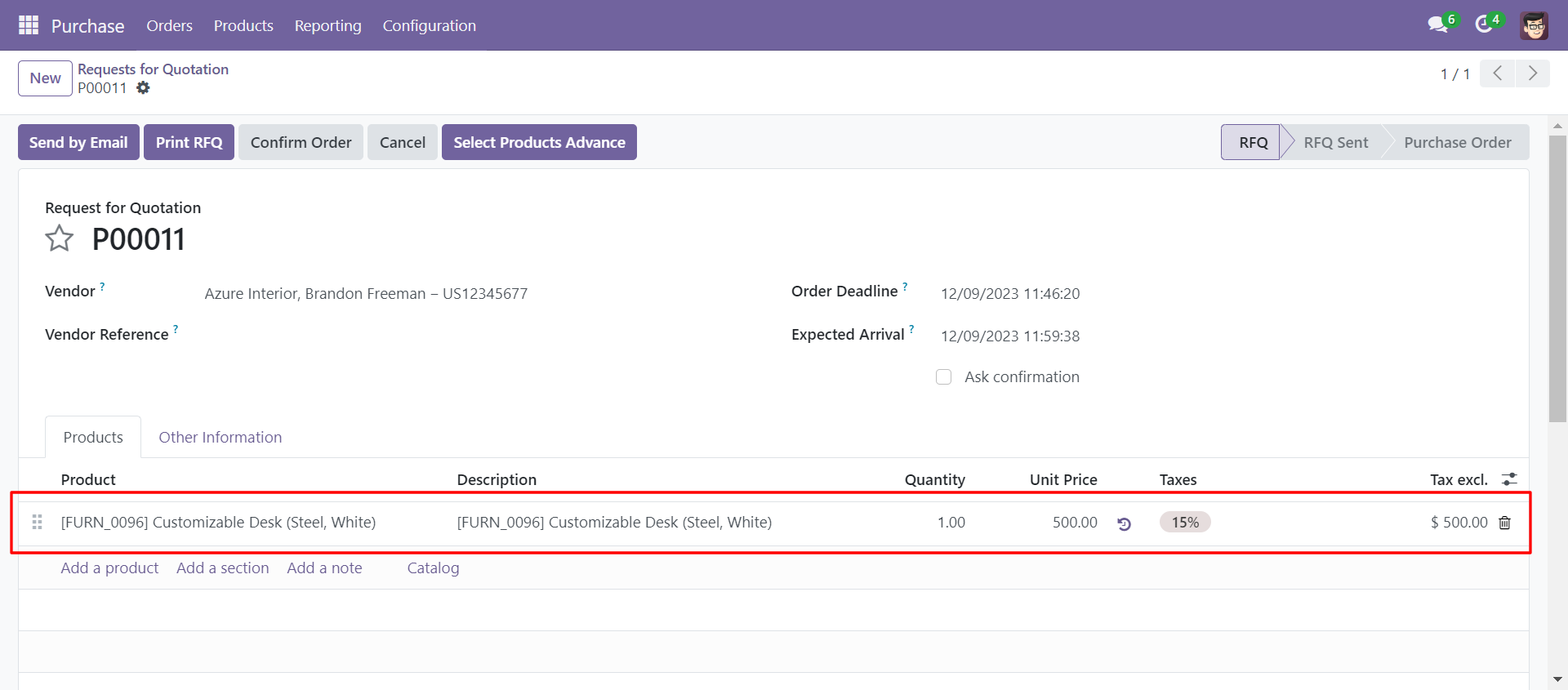
Task: Open the apps grid menu icon
Action: pos(29,25)
